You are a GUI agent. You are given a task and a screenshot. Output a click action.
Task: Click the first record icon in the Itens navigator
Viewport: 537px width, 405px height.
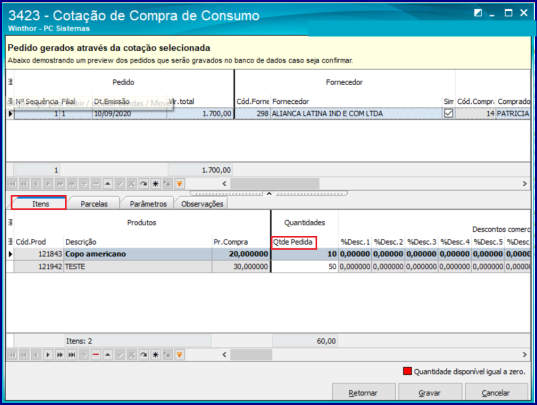tap(12, 355)
